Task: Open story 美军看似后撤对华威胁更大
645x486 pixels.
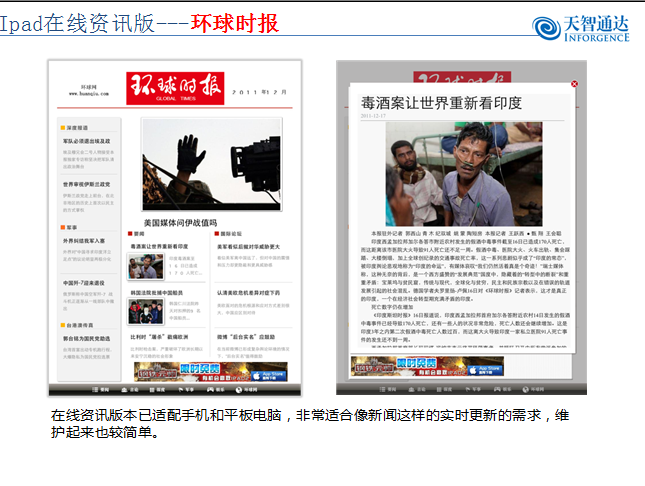Action: click(x=248, y=246)
